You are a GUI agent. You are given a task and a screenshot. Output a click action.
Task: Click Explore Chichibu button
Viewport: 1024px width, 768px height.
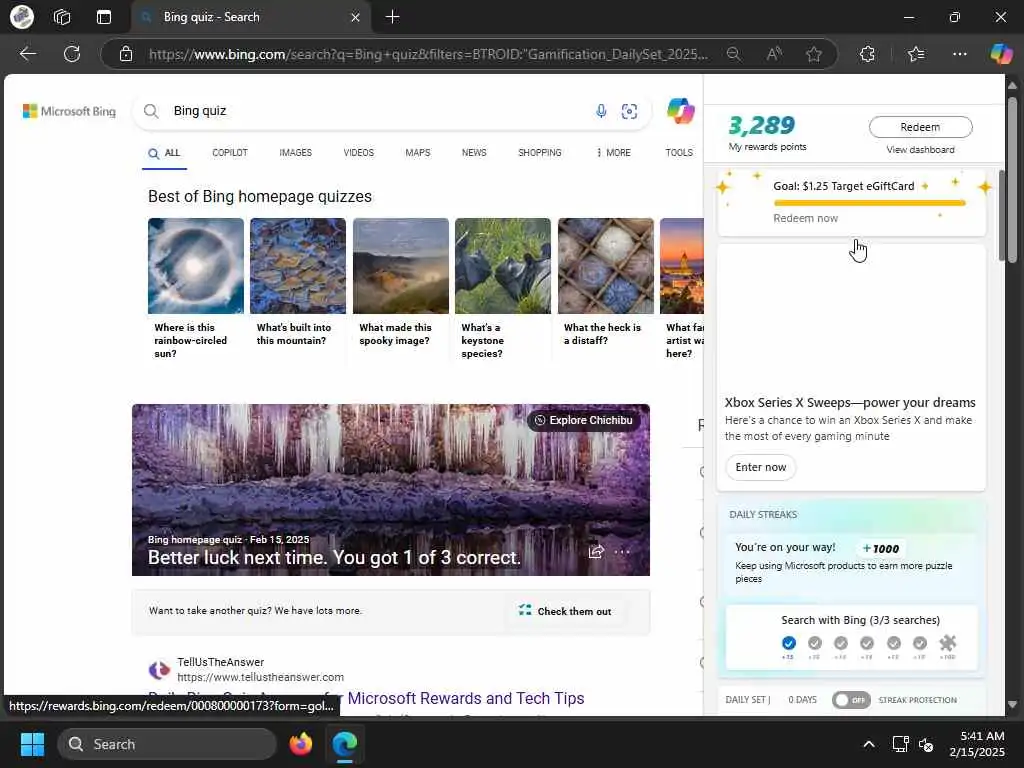[x=584, y=421]
